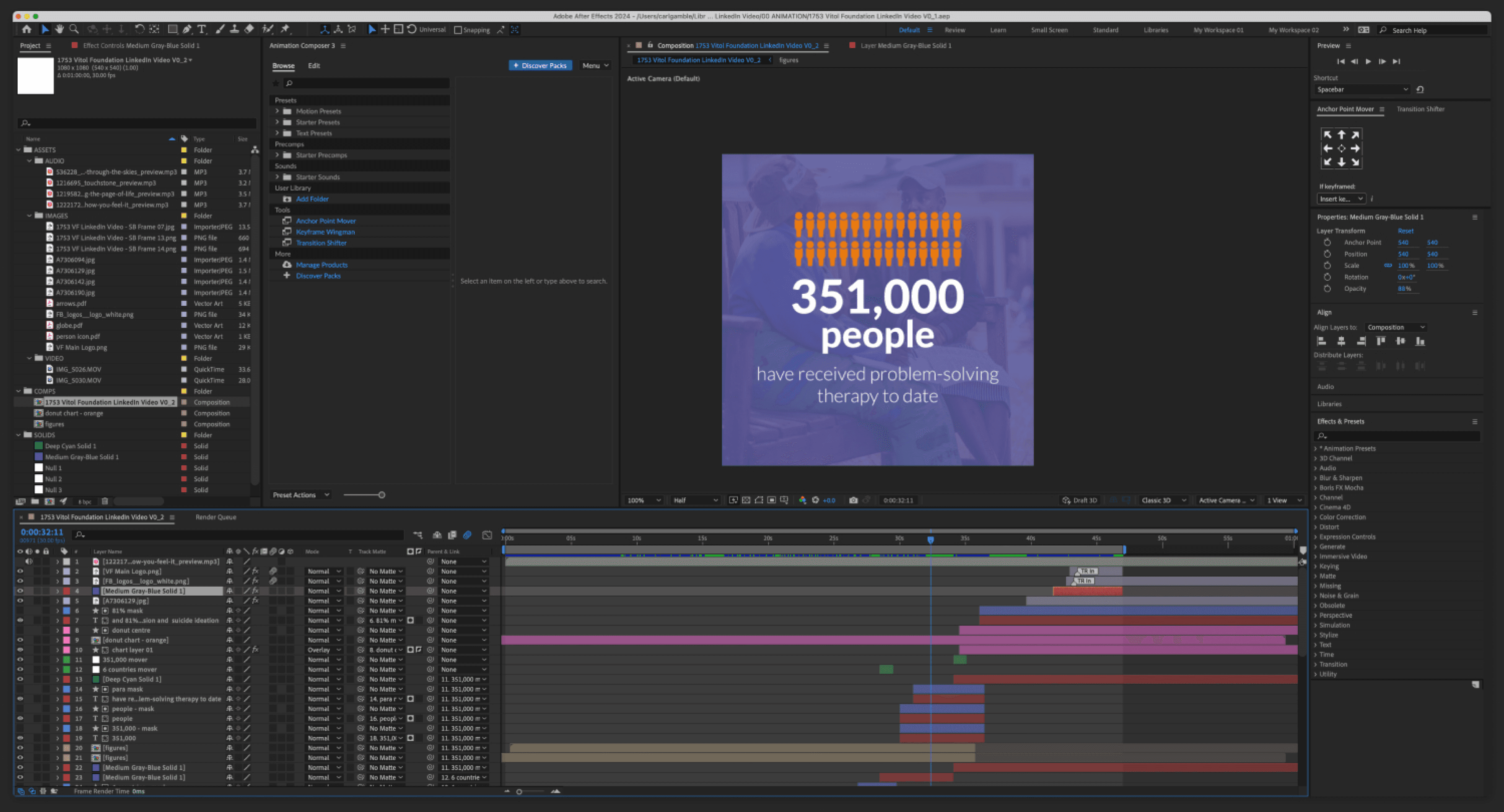Click the current time indicator field

pyautogui.click(x=42, y=532)
